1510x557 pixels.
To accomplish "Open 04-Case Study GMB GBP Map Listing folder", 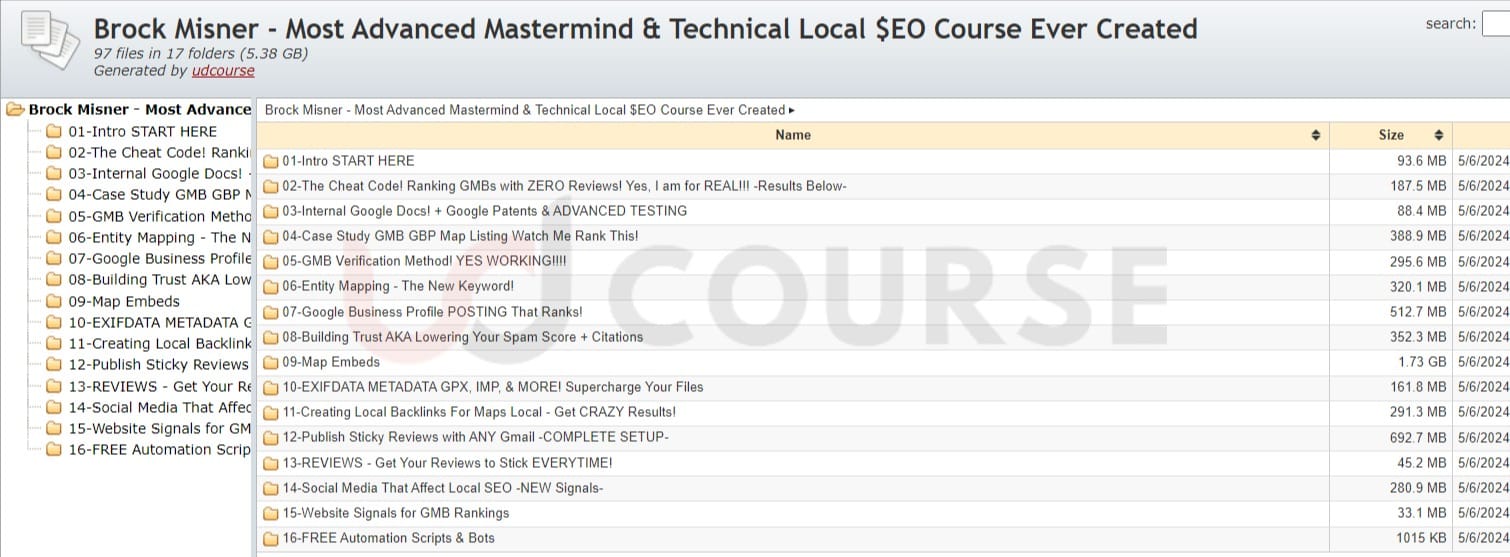I will pos(460,236).
